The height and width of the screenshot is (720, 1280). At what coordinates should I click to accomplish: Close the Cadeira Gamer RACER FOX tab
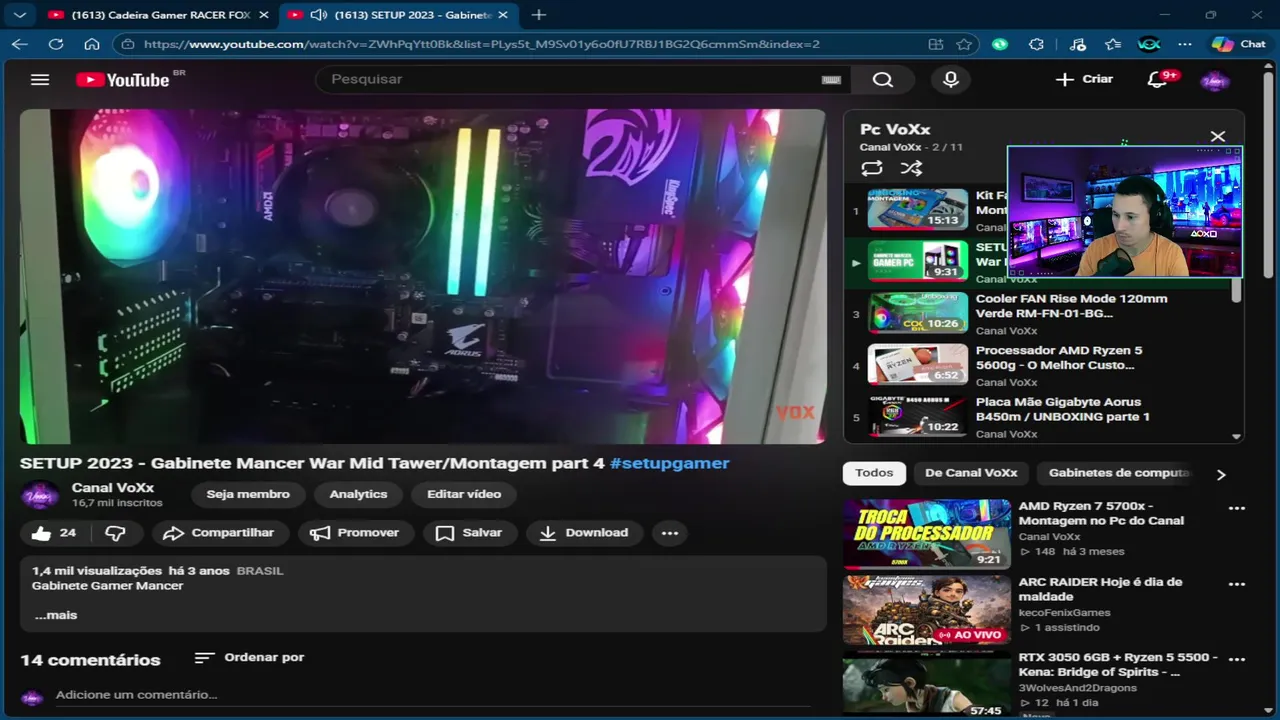point(263,15)
